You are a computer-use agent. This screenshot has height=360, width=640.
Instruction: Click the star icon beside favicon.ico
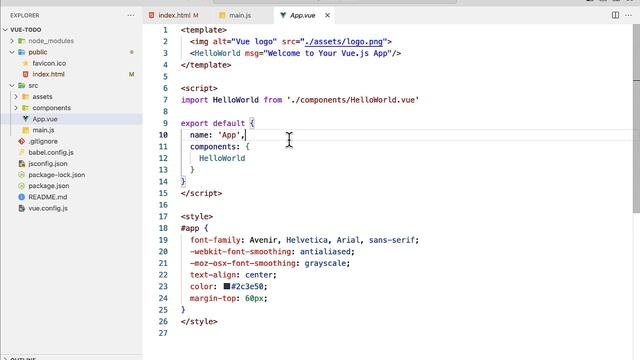(x=25, y=63)
